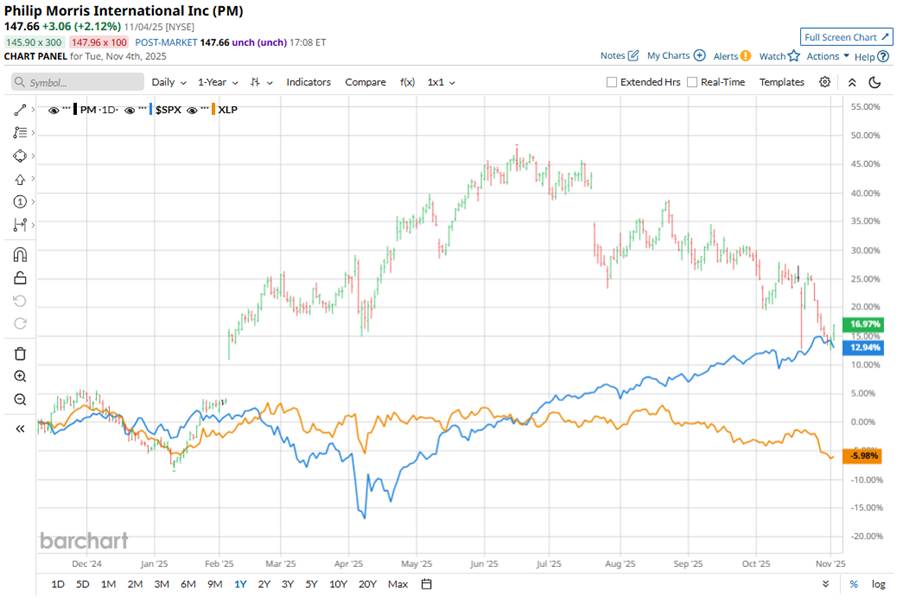Tick the Real-Time checkbox
Image resolution: width=903 pixels, height=604 pixels.
pyautogui.click(x=692, y=82)
